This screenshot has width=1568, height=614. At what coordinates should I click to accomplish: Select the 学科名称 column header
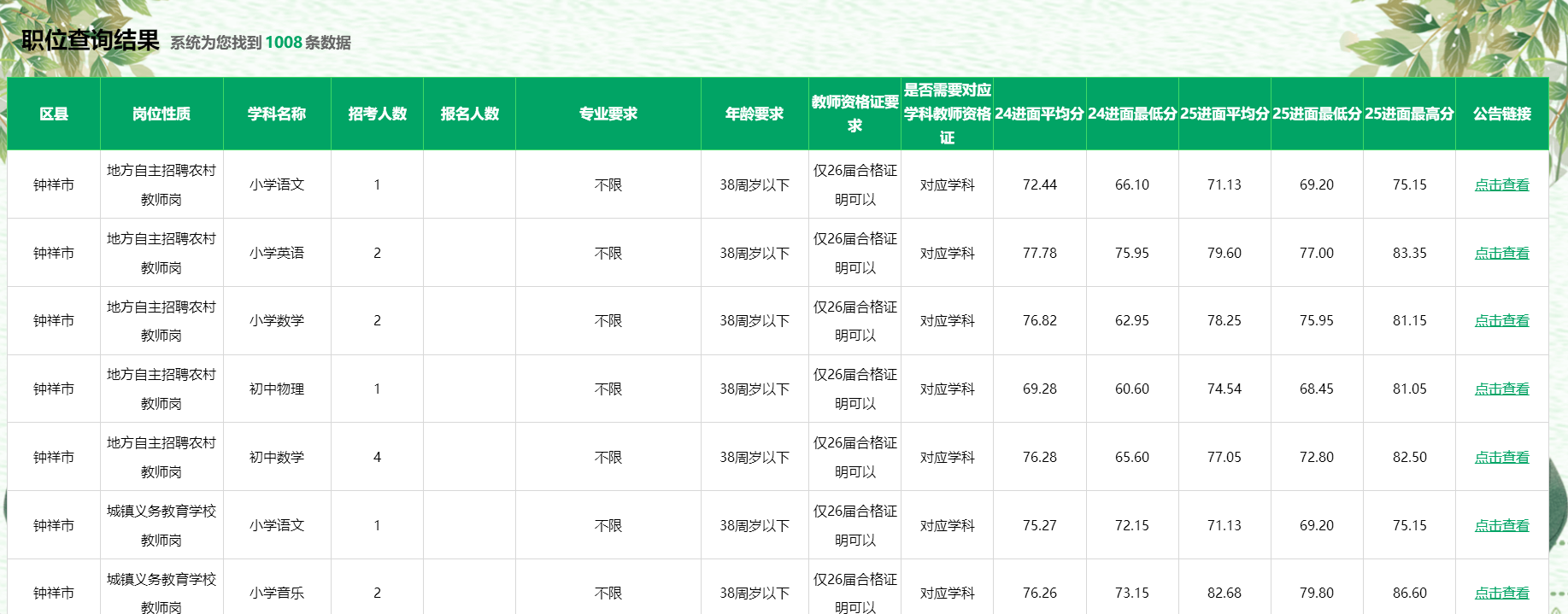(x=277, y=114)
